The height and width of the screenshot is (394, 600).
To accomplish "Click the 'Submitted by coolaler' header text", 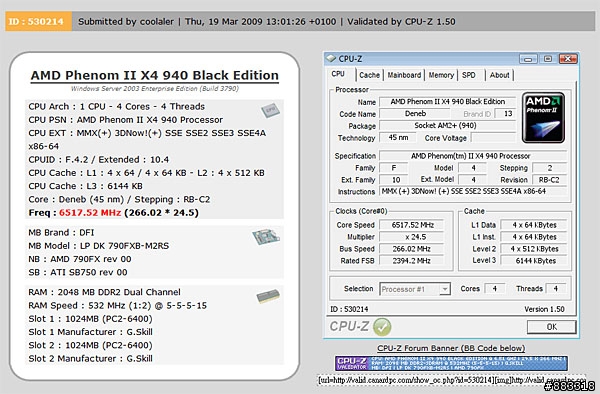I will (x=126, y=21).
